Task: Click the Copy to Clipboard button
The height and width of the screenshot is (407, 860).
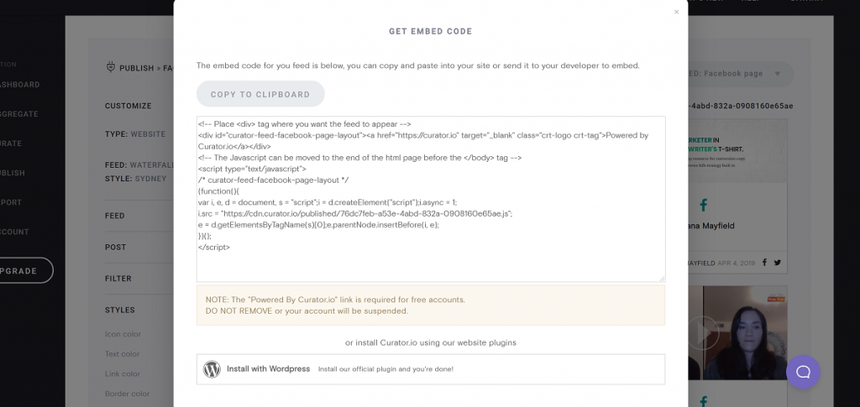Action: 260,94
